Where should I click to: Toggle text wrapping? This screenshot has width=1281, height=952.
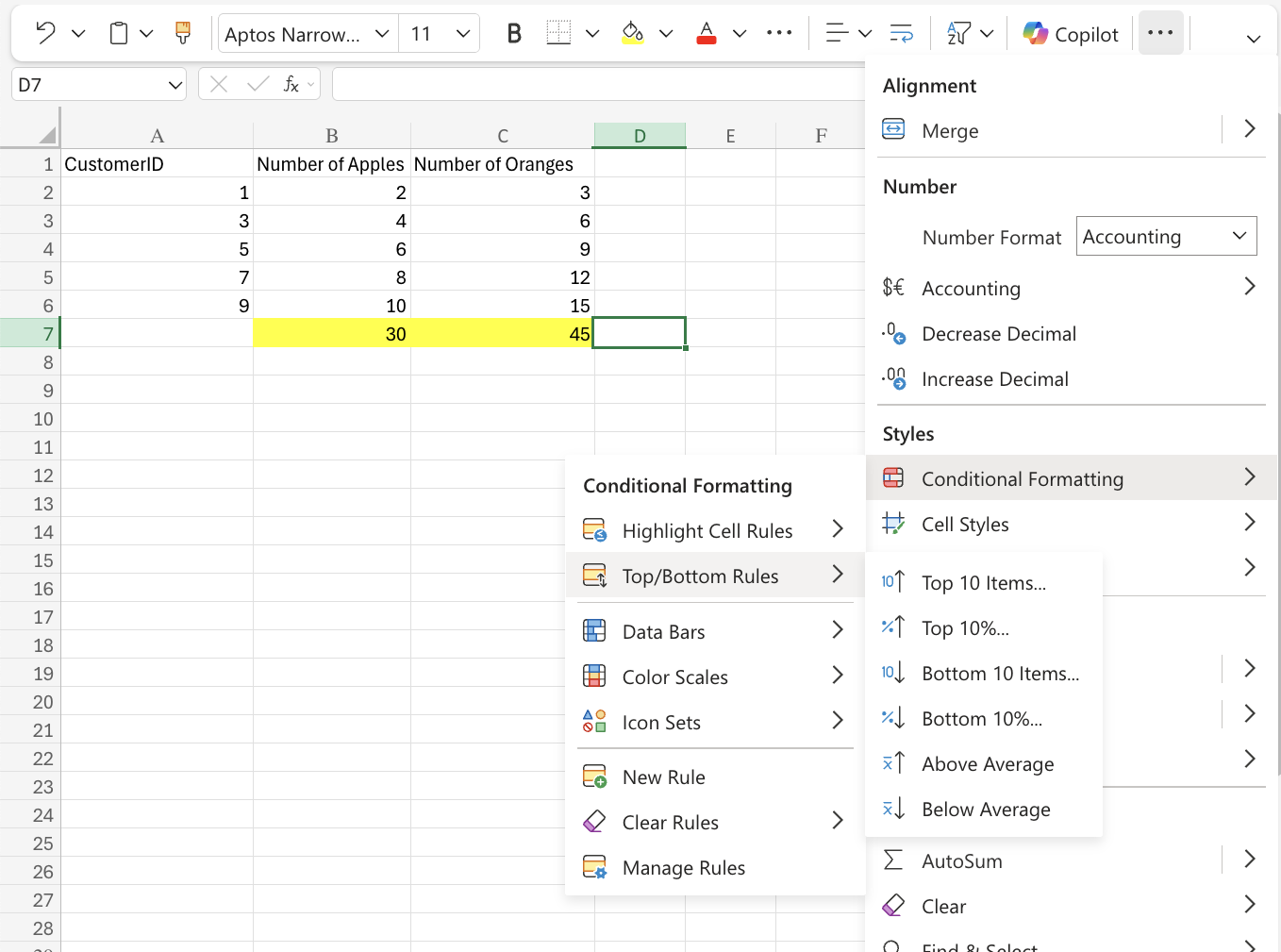901,32
